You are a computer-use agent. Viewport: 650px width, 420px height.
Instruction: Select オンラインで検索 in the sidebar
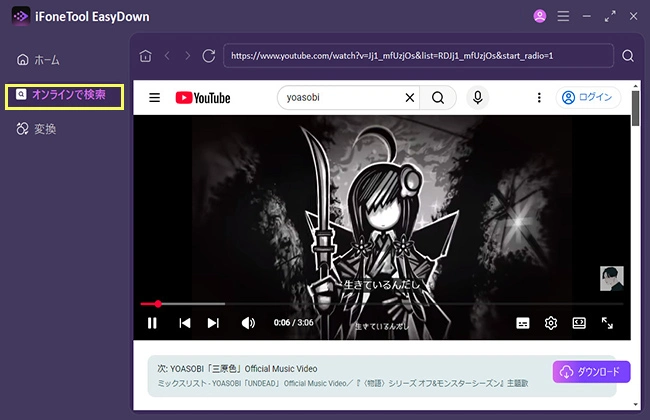[x=64, y=97]
